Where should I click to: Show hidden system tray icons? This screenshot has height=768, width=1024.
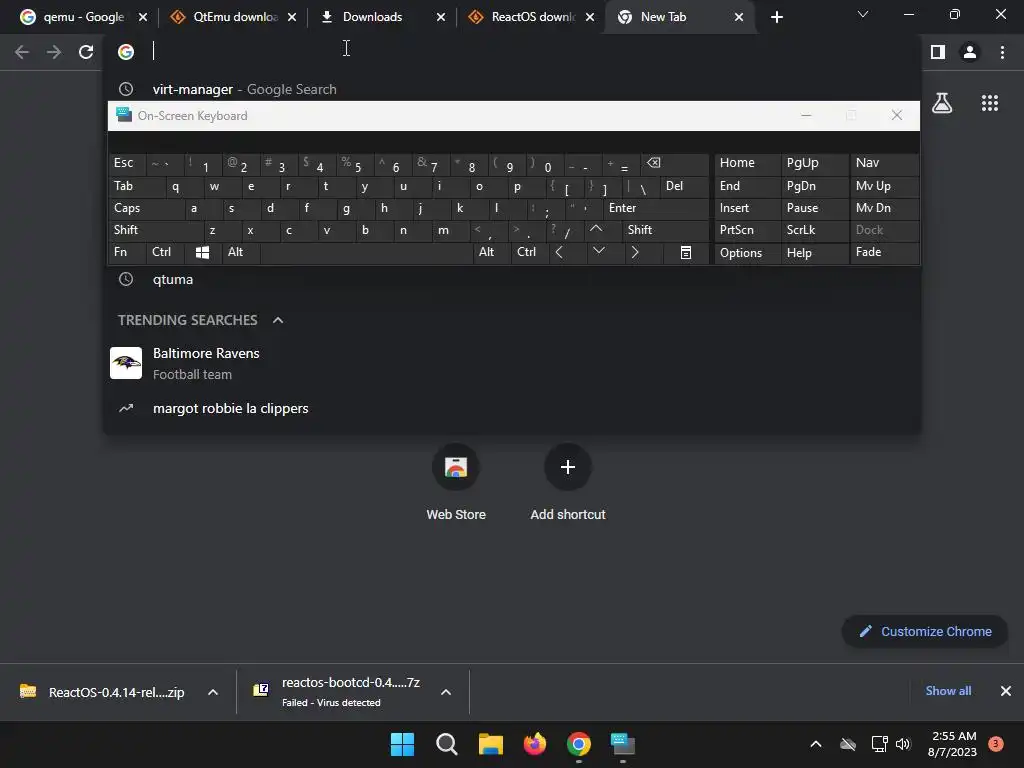816,744
